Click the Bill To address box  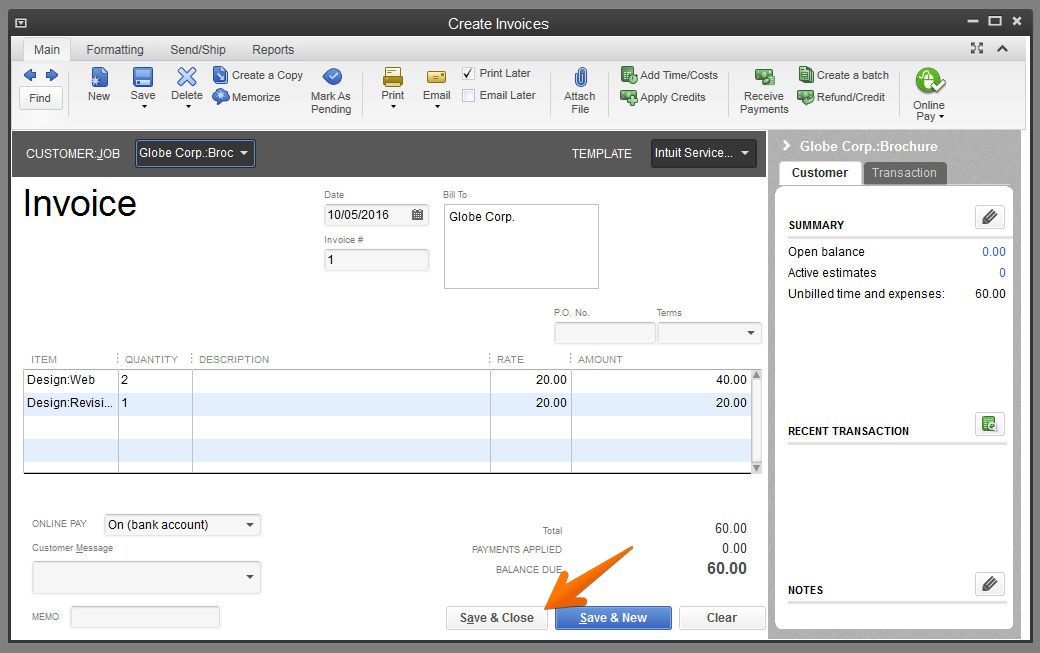click(x=521, y=247)
